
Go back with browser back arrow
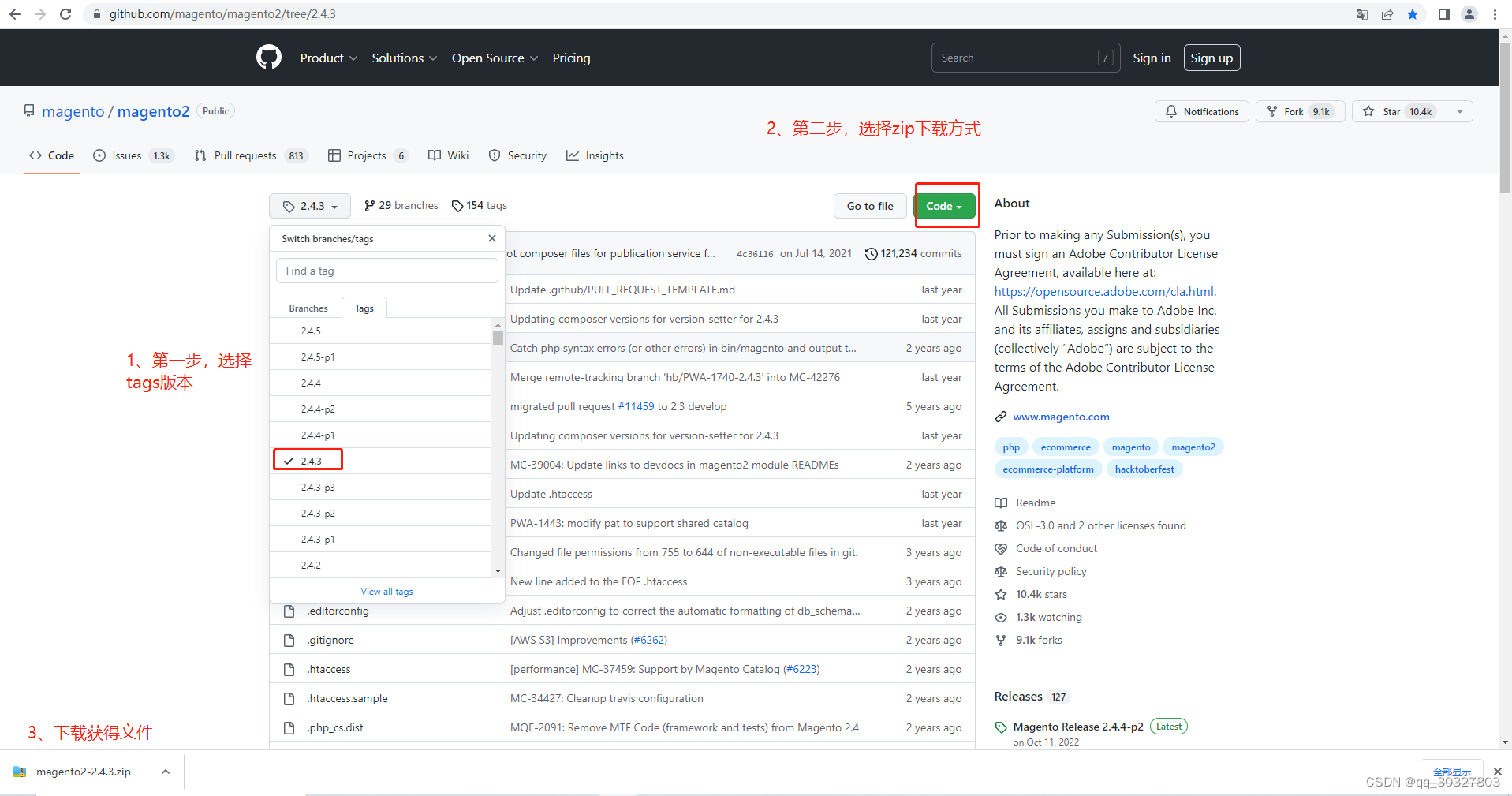[x=15, y=14]
